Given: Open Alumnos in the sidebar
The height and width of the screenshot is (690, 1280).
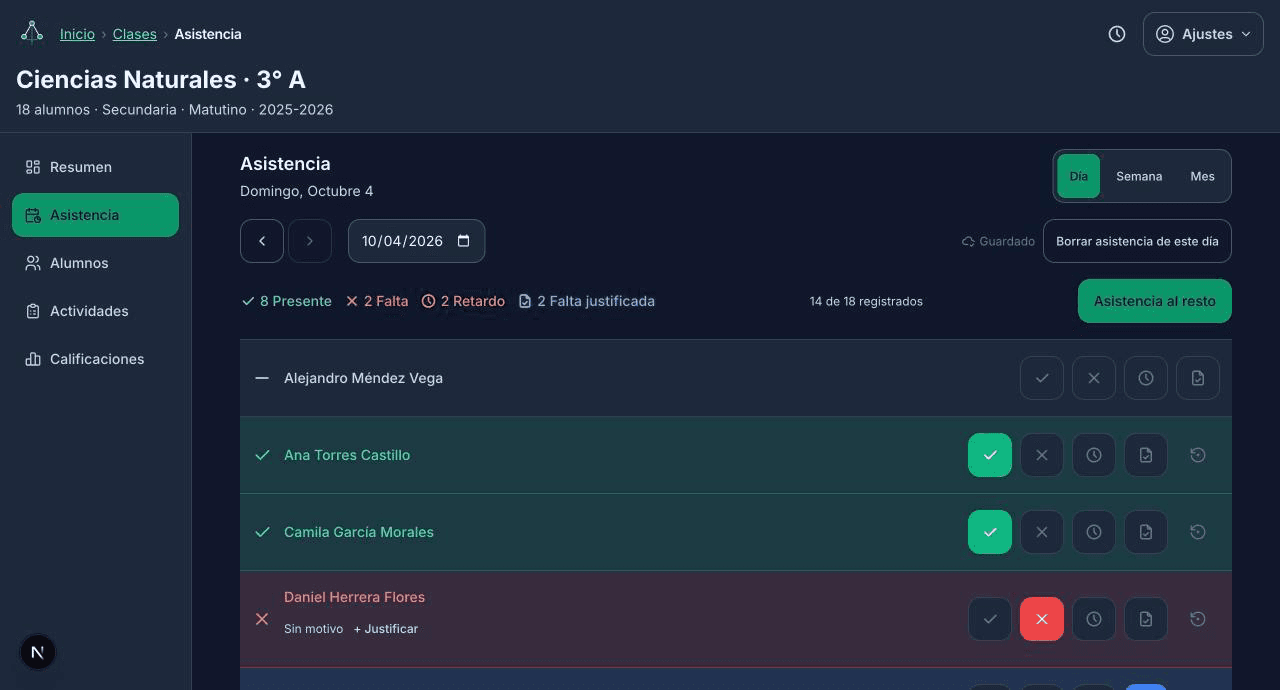Looking at the screenshot, I should [x=95, y=263].
